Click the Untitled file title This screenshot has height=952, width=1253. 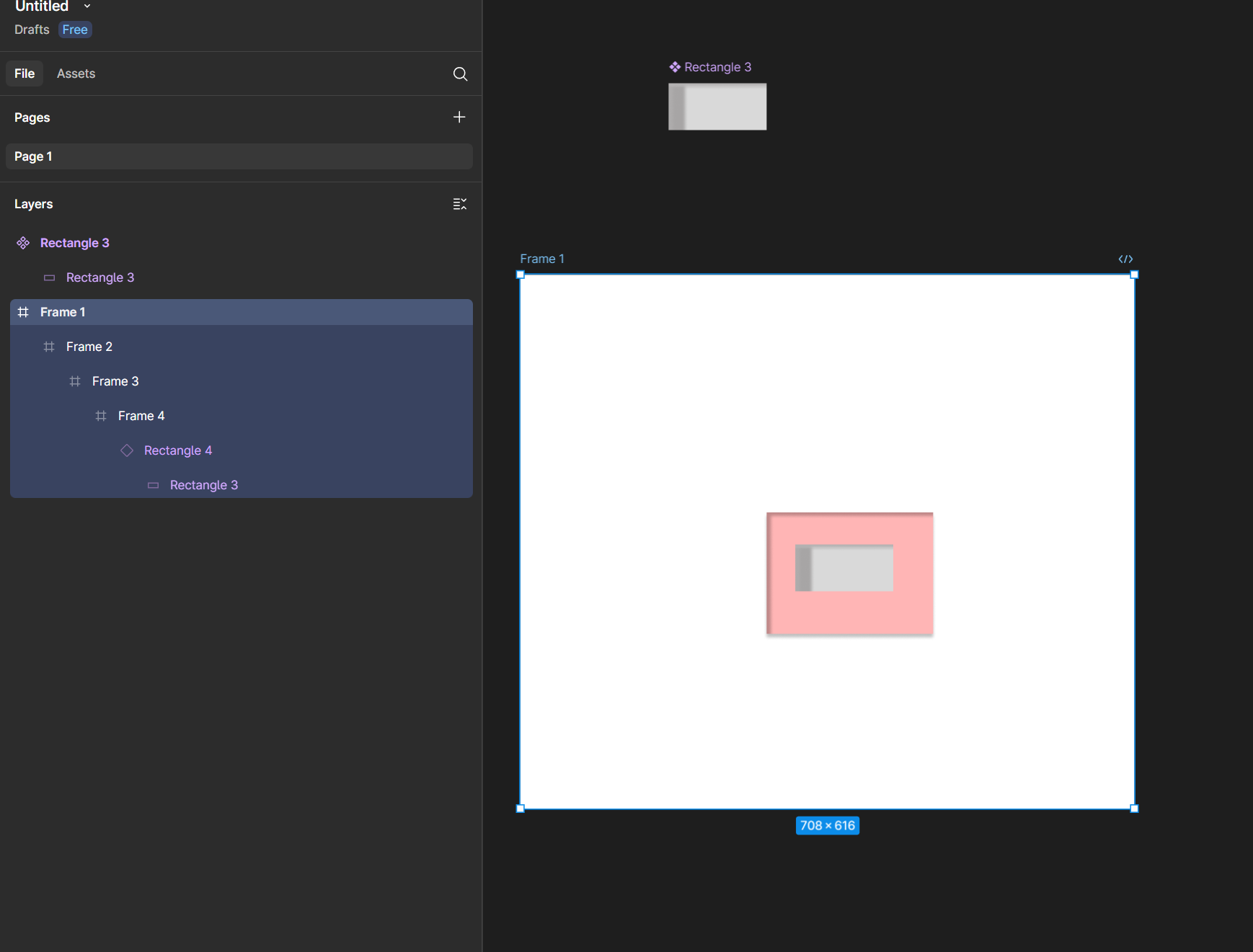tap(42, 6)
